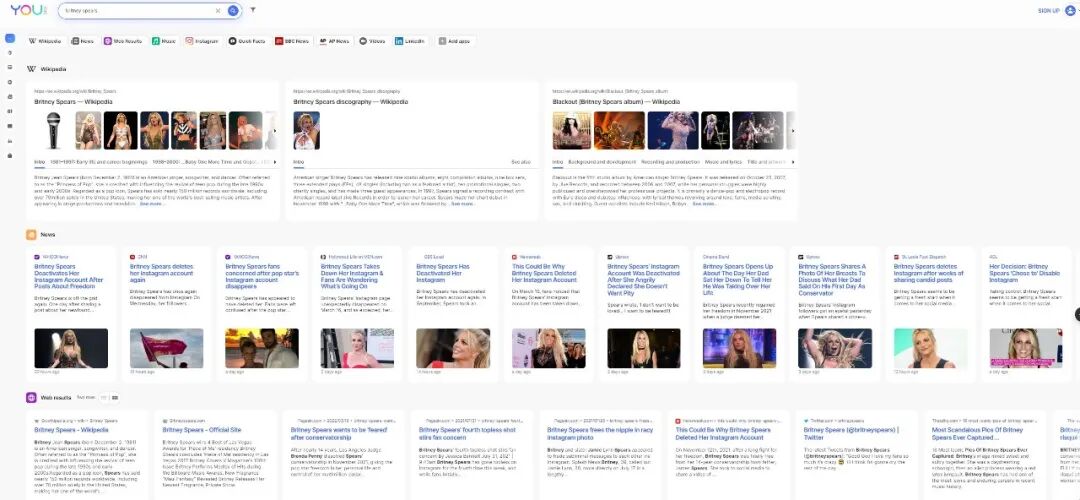Viewport: 1080px width, 500px height.
Task: Click the orange News section icon
Action: pos(31,235)
